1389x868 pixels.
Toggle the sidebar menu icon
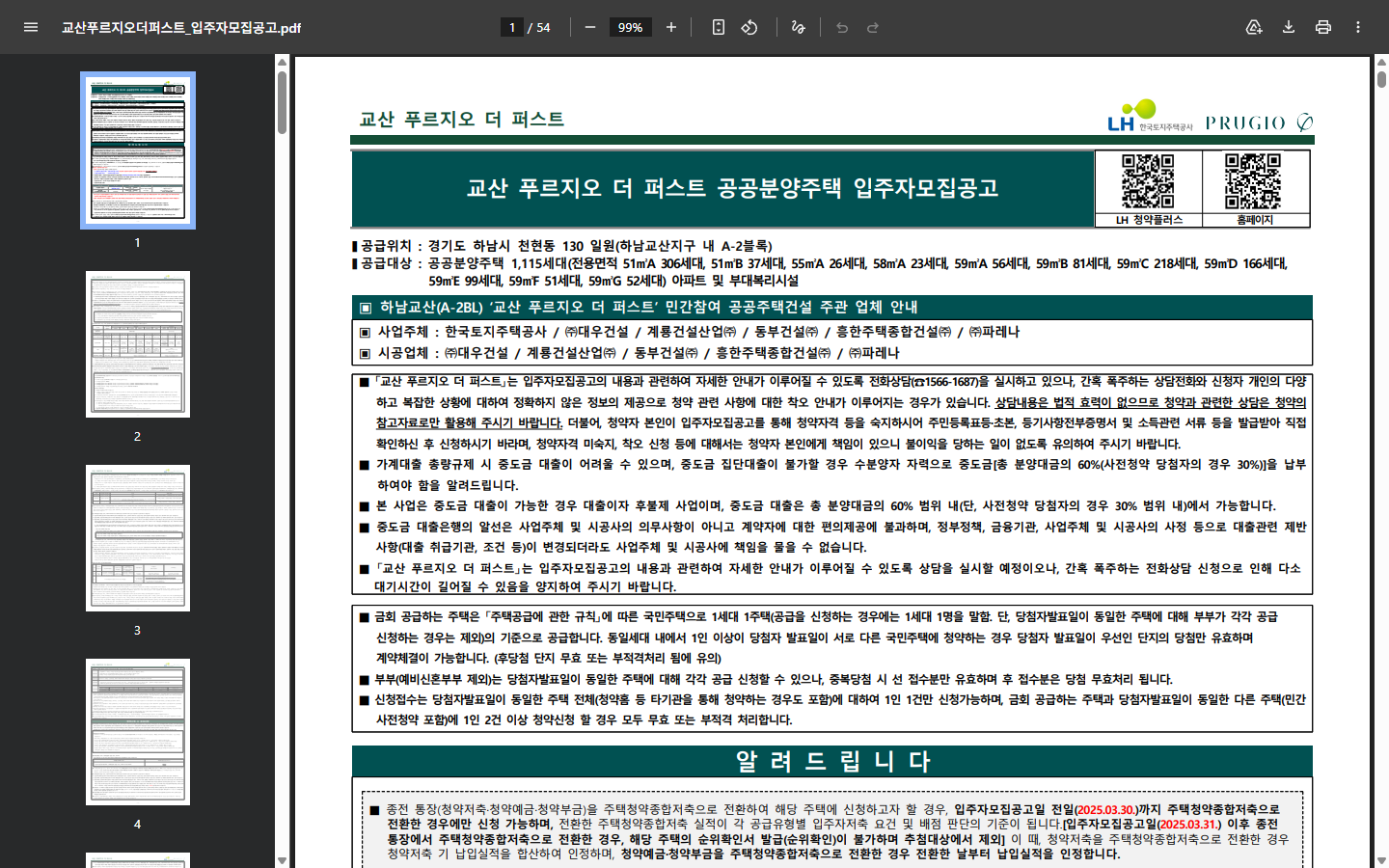click(31, 27)
